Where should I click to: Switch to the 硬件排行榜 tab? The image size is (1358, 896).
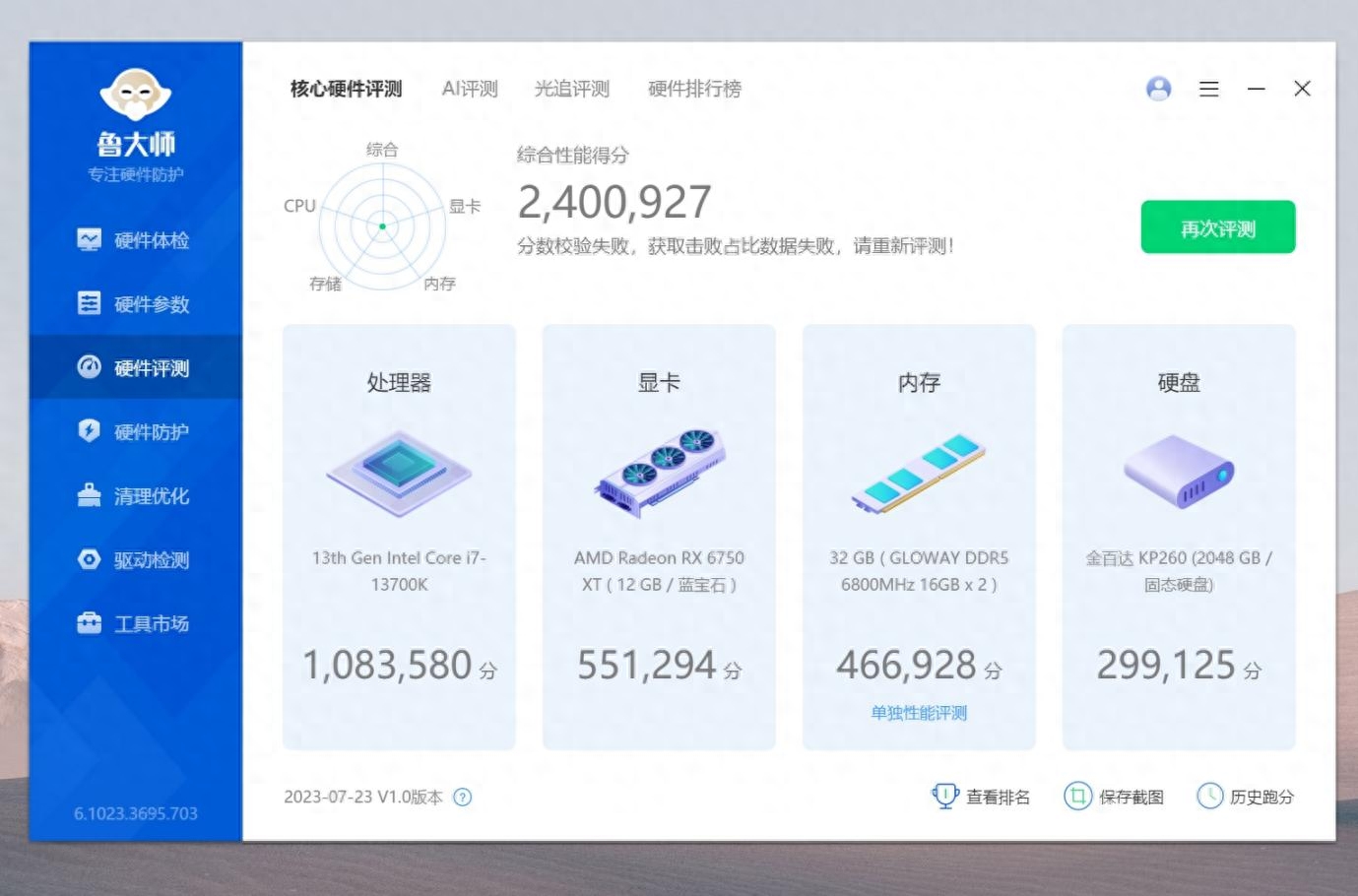click(x=694, y=89)
